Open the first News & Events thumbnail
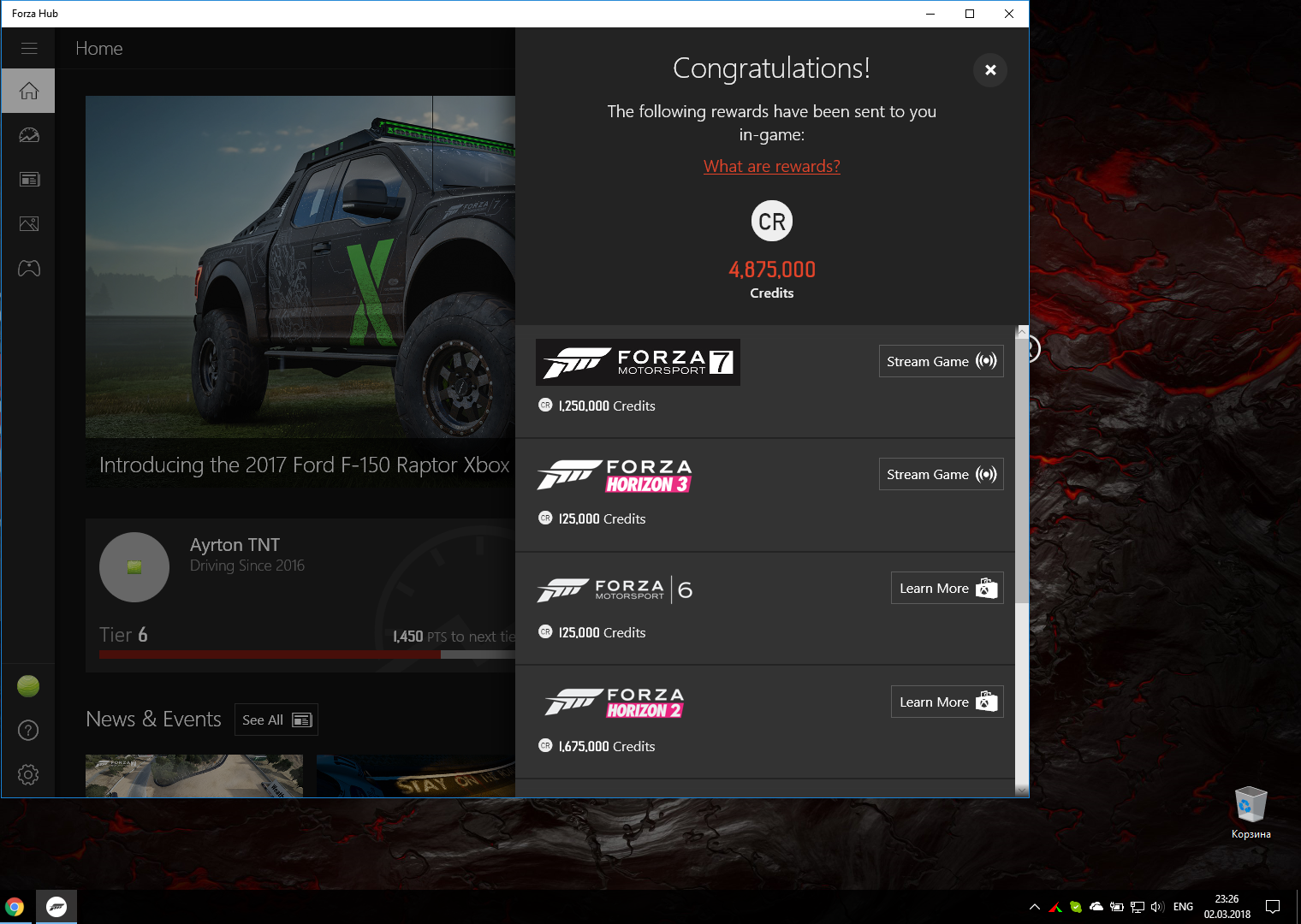1301x924 pixels. coord(194,776)
